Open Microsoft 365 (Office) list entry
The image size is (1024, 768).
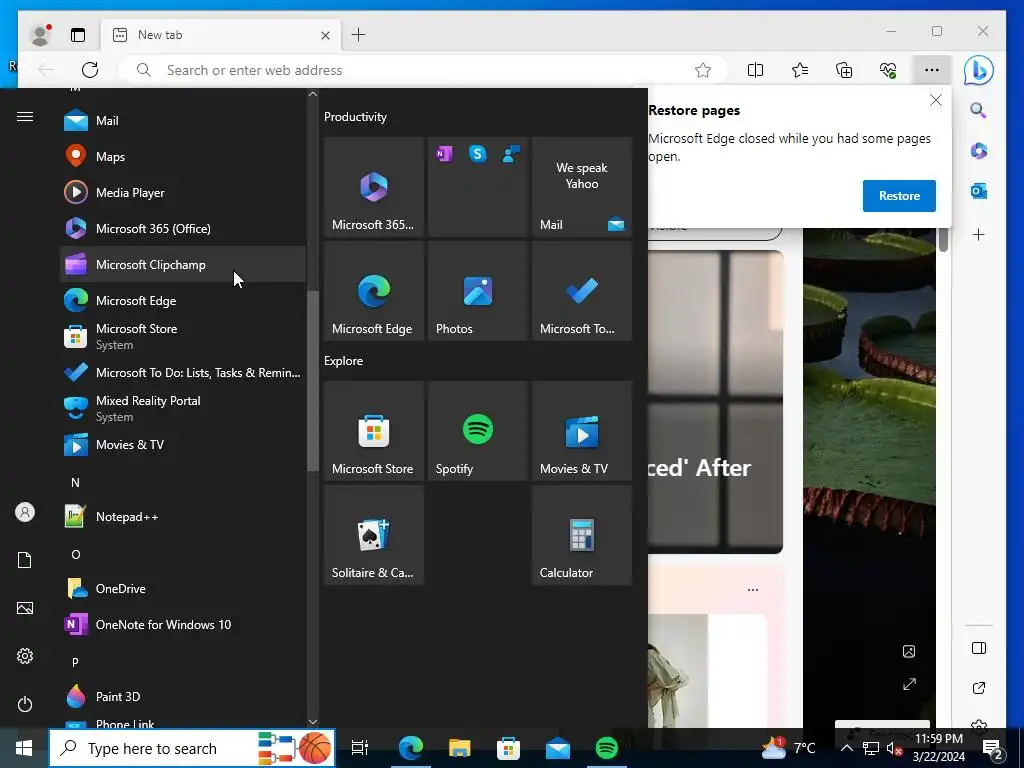182,229
